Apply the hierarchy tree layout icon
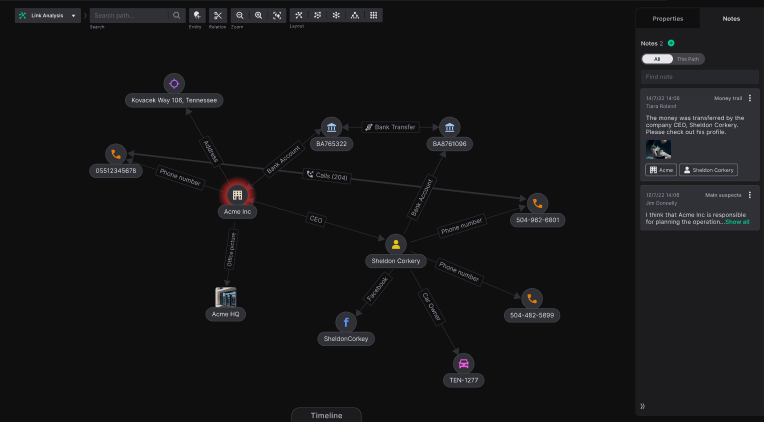The height and width of the screenshot is (422, 764). 355,16
